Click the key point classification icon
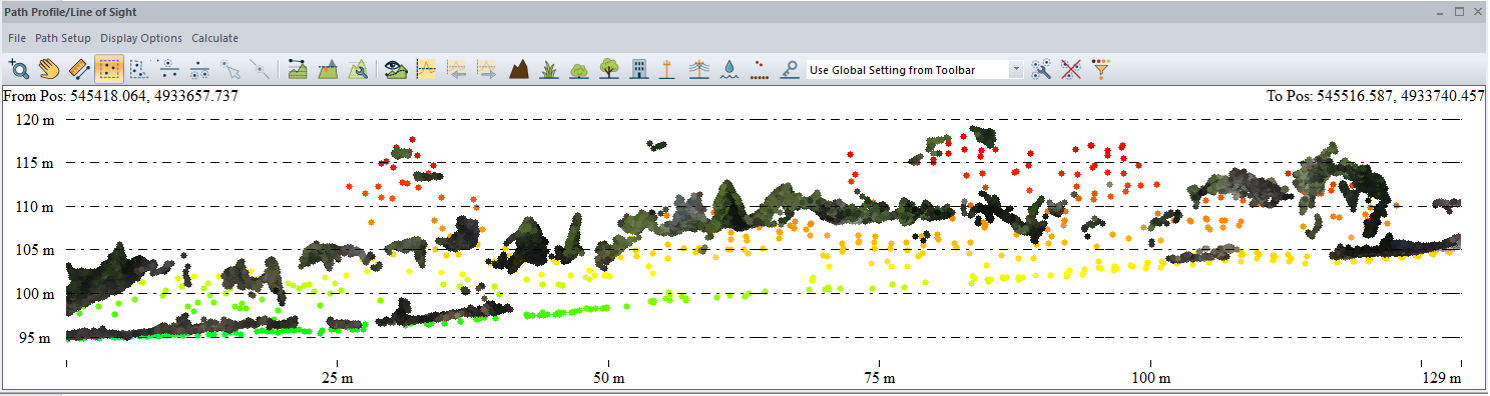This screenshot has height=396, width=1490. [x=790, y=69]
